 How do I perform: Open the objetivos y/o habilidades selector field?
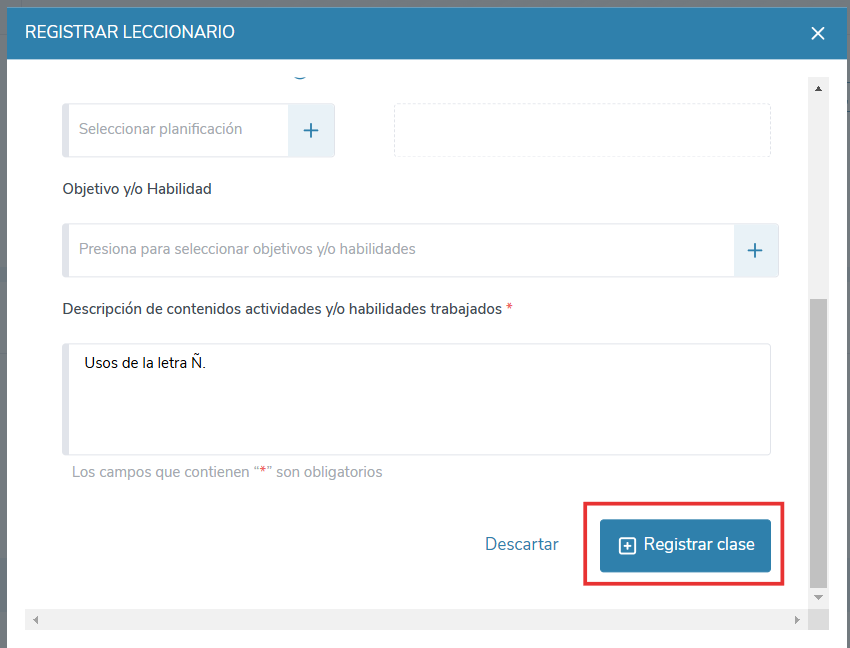[x=398, y=250]
